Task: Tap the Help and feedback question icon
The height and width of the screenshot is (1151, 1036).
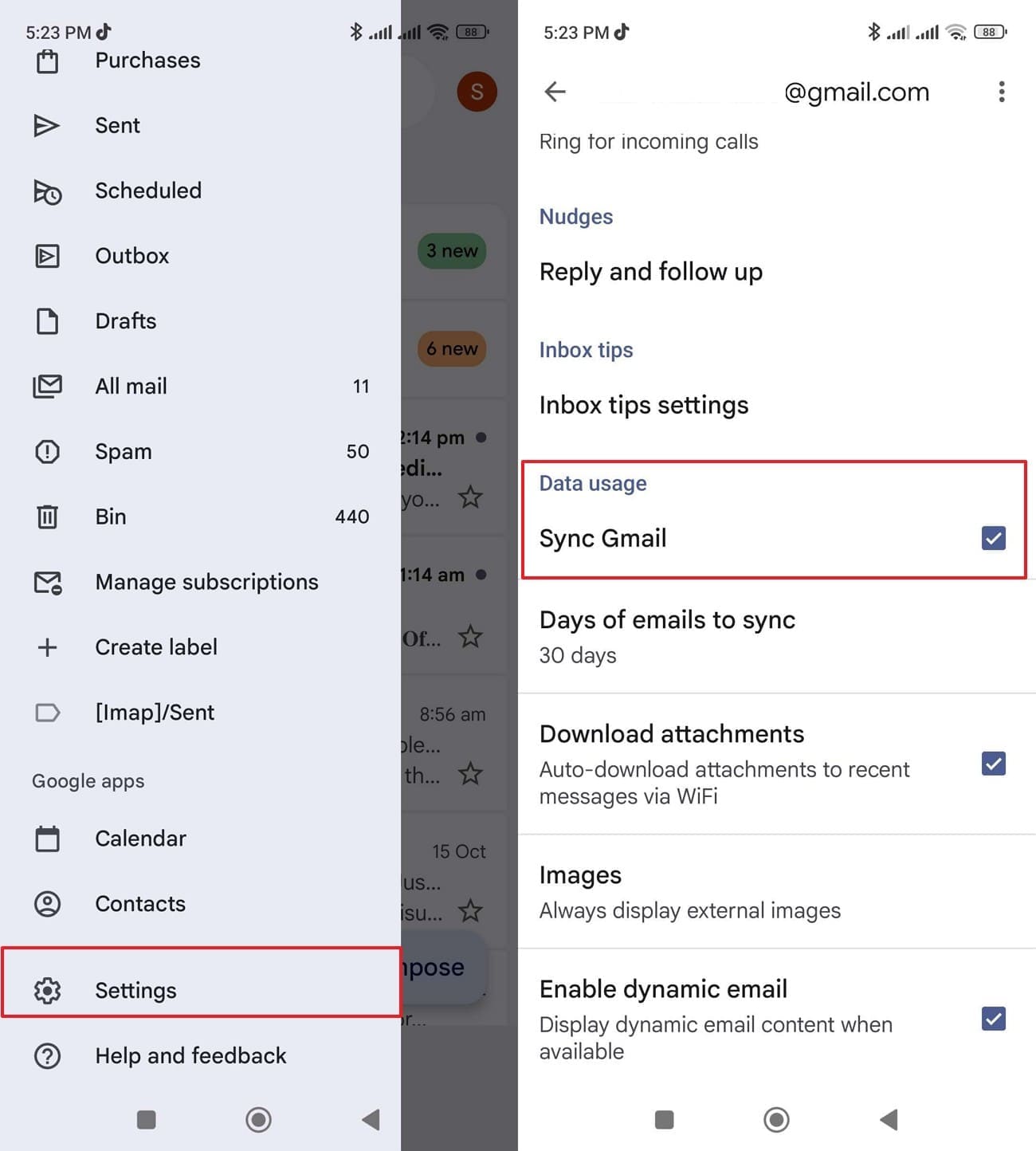Action: click(47, 1056)
